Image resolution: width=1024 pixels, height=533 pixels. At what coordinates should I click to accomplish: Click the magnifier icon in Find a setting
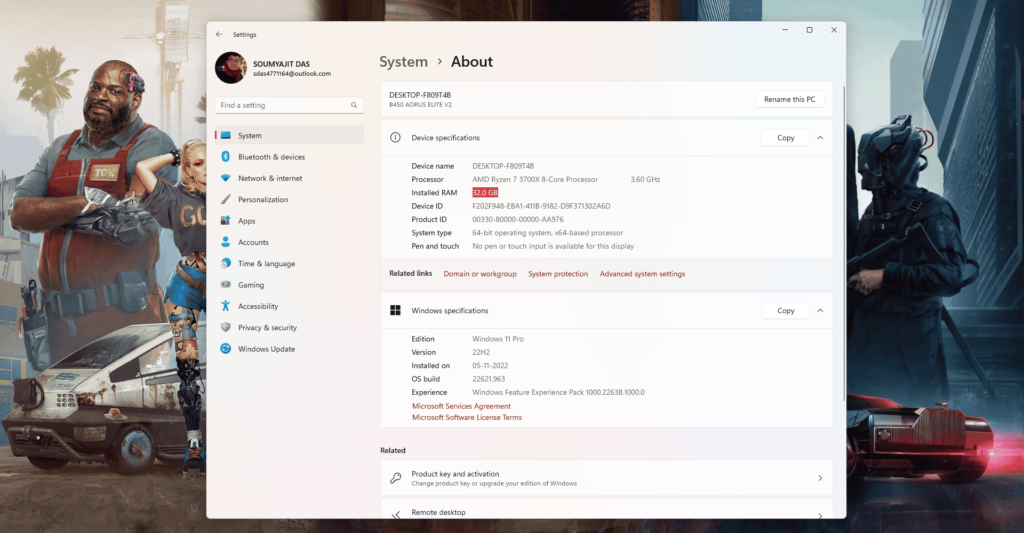[354, 105]
